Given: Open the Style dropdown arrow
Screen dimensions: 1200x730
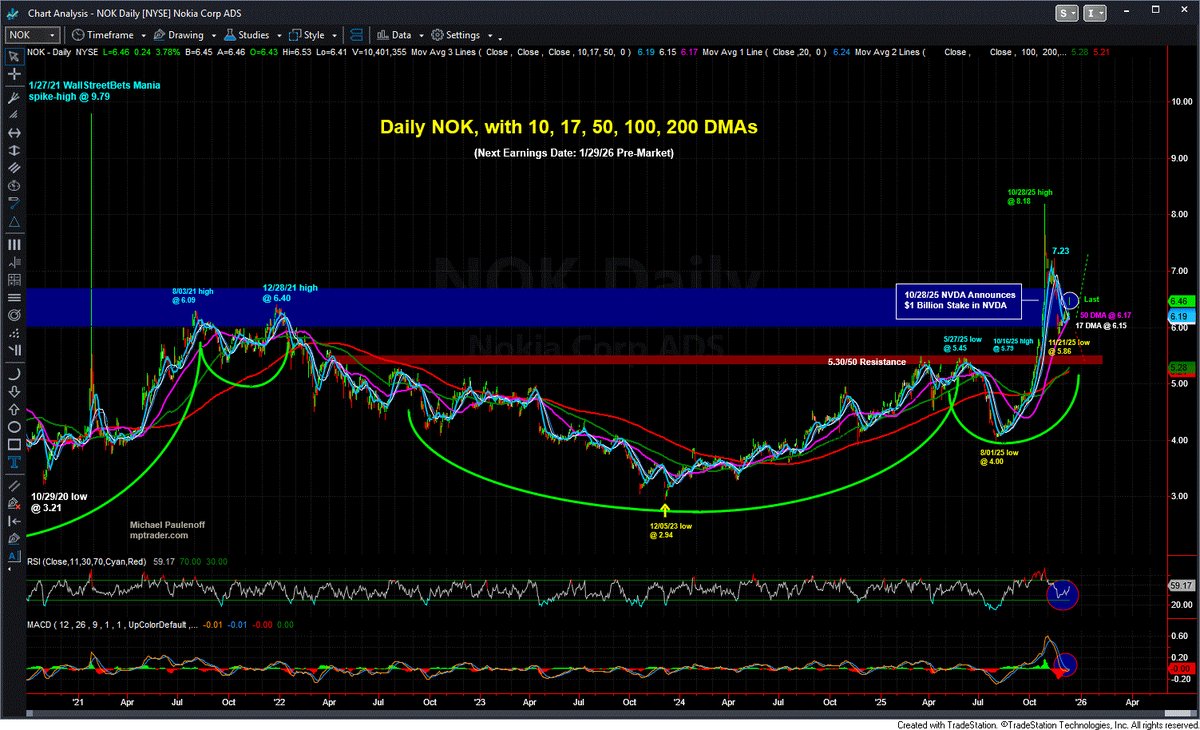Looking at the screenshot, I should pos(333,33).
